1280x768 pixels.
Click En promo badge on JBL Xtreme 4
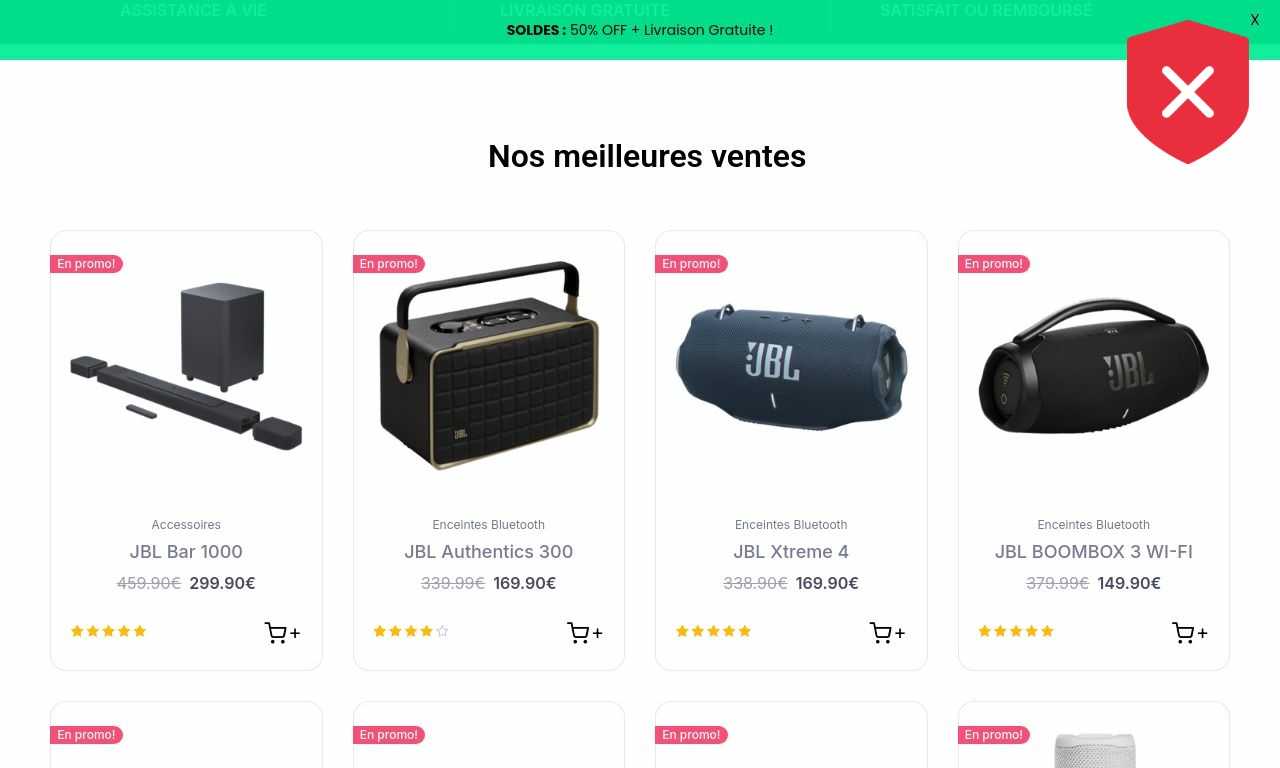[x=691, y=264]
